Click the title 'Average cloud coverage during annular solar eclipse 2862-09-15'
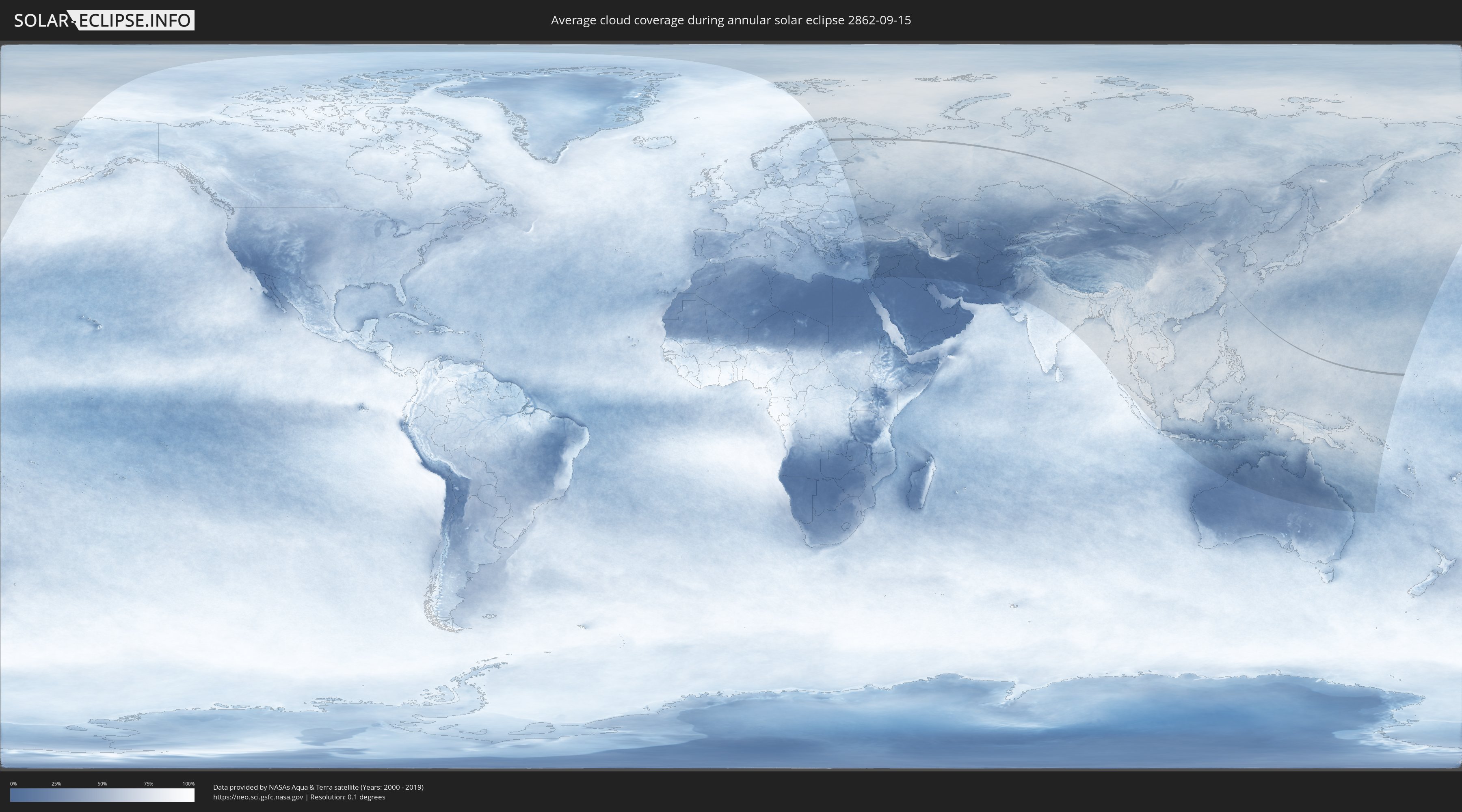The height and width of the screenshot is (812, 1462). pyautogui.click(x=731, y=20)
